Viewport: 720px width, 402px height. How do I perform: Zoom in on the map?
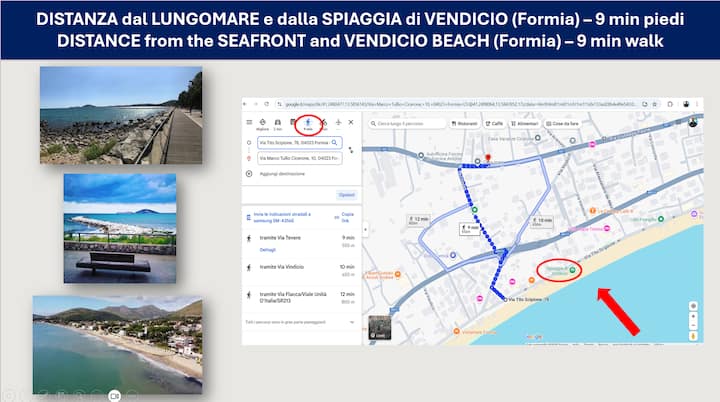[x=693, y=317]
